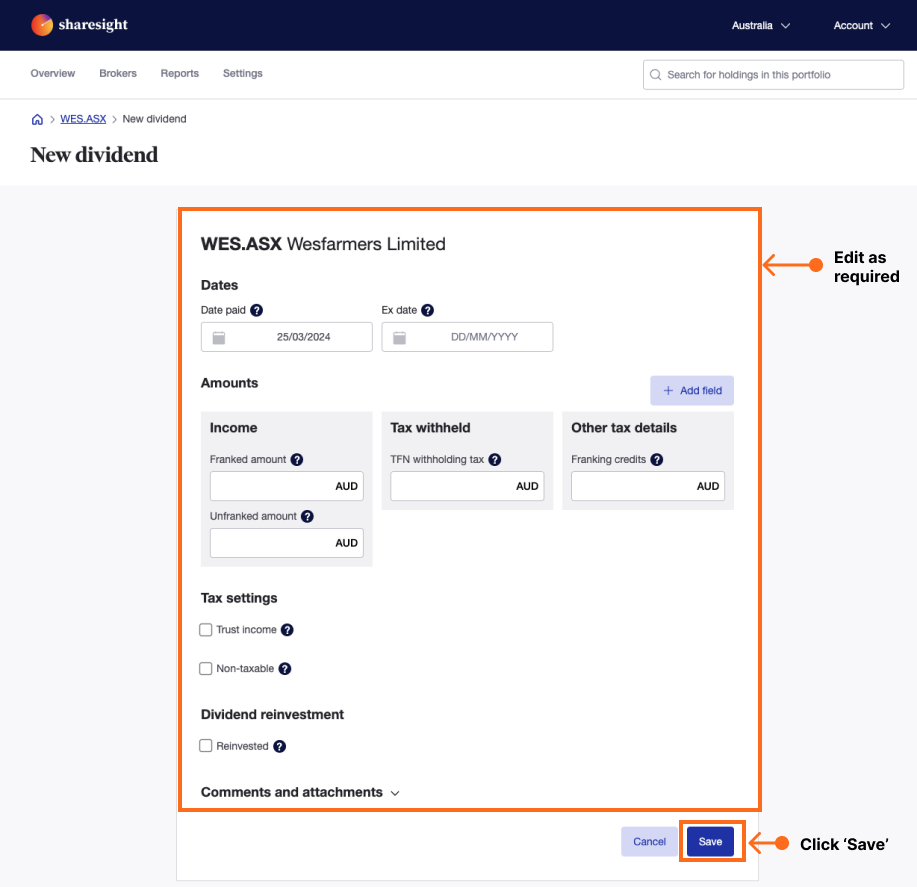The width and height of the screenshot is (917, 887).
Task: Click the holdings search box
Action: 773,75
